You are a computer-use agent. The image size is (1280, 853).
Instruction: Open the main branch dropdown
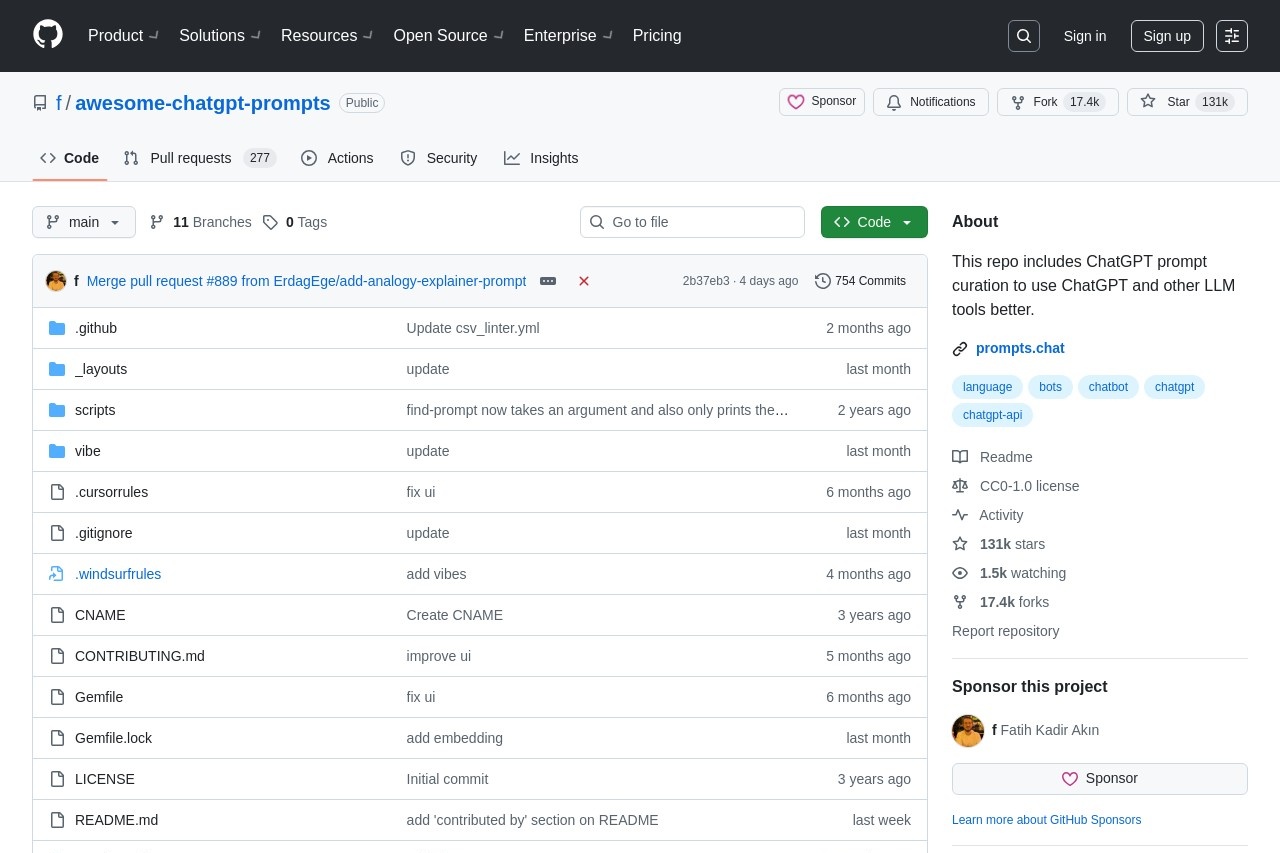[x=84, y=222]
